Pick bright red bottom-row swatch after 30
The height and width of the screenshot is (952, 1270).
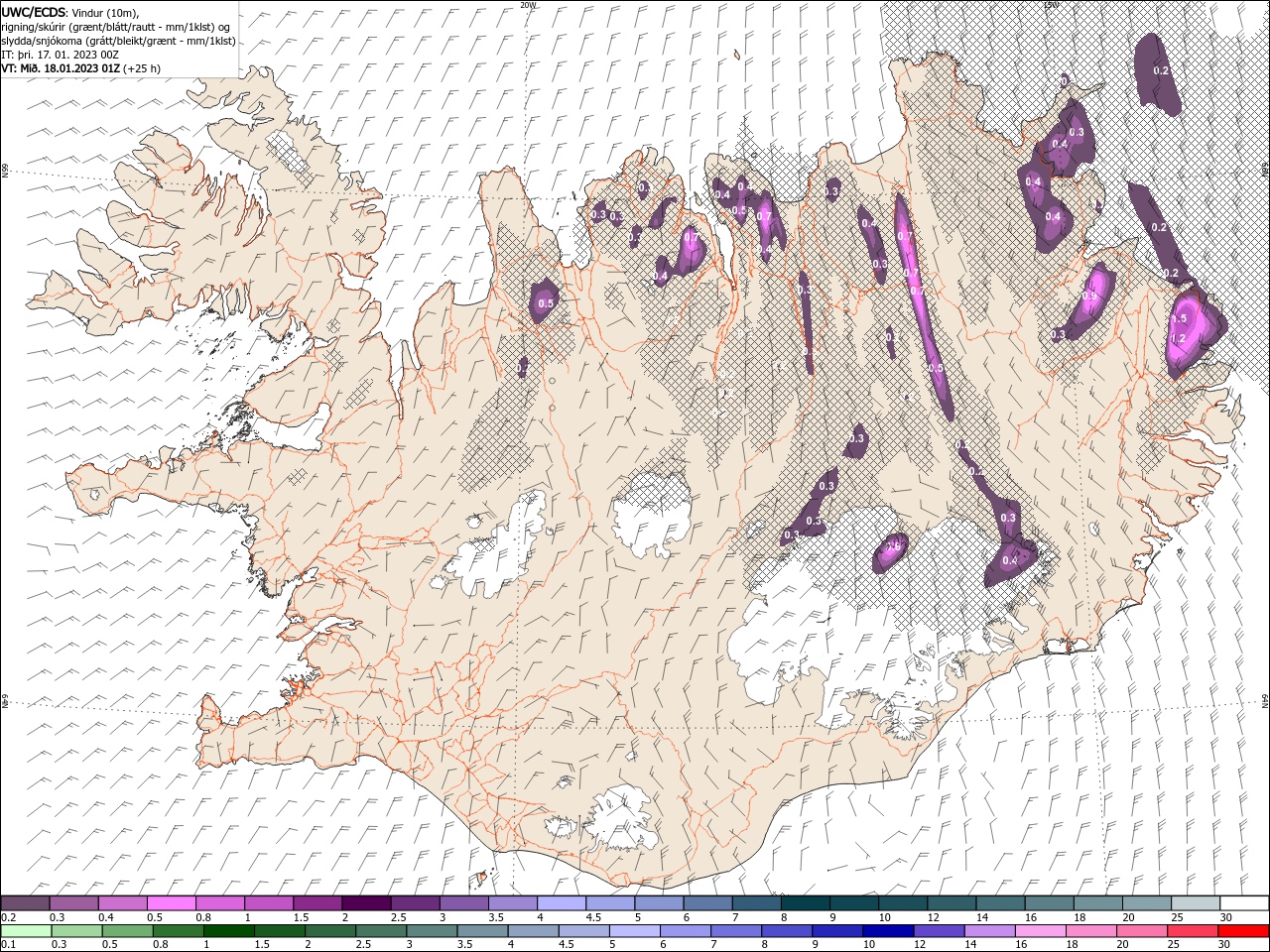1243,931
